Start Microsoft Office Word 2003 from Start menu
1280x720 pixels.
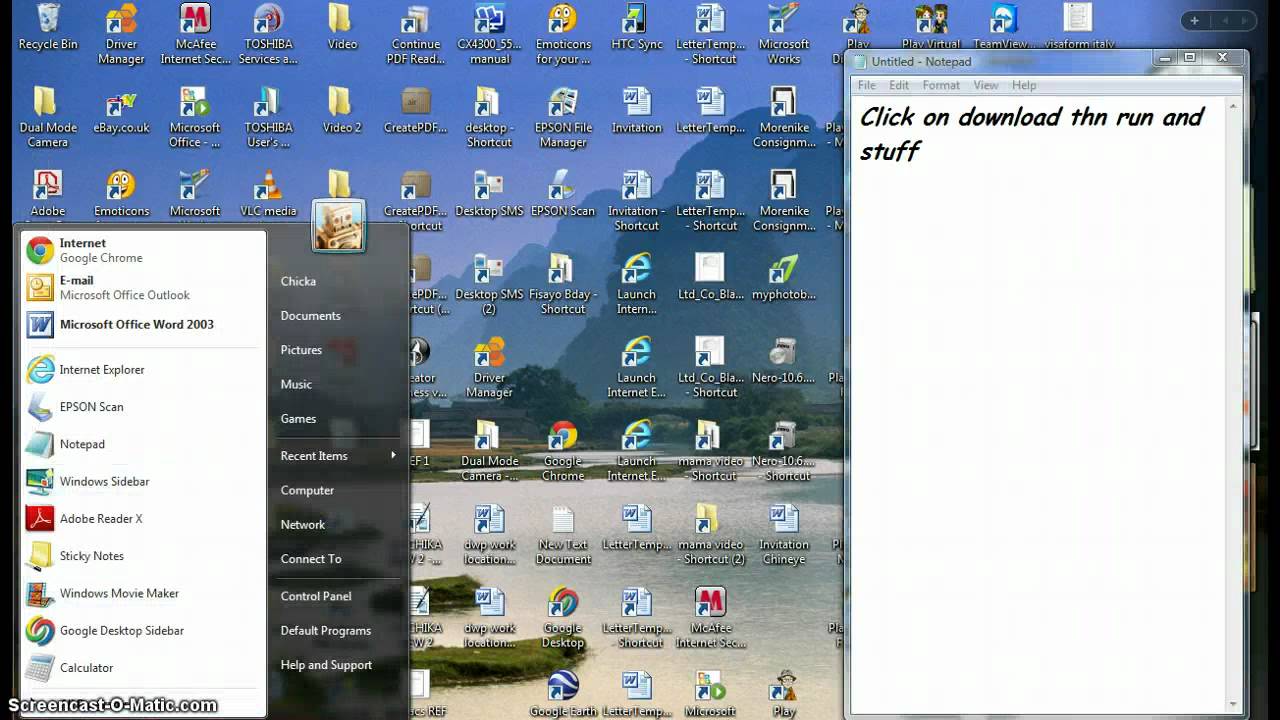coord(143,324)
